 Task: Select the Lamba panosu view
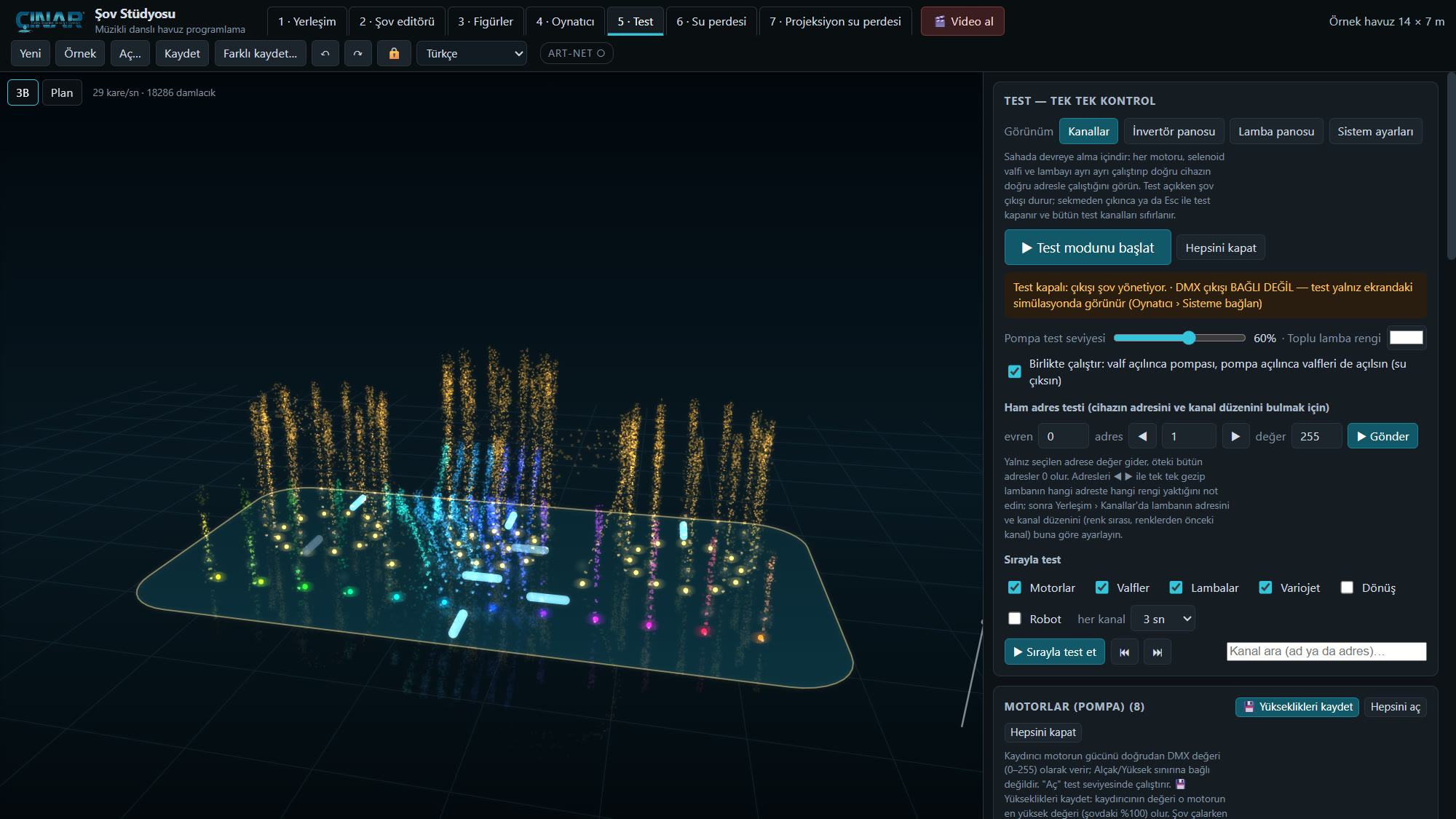[1276, 131]
